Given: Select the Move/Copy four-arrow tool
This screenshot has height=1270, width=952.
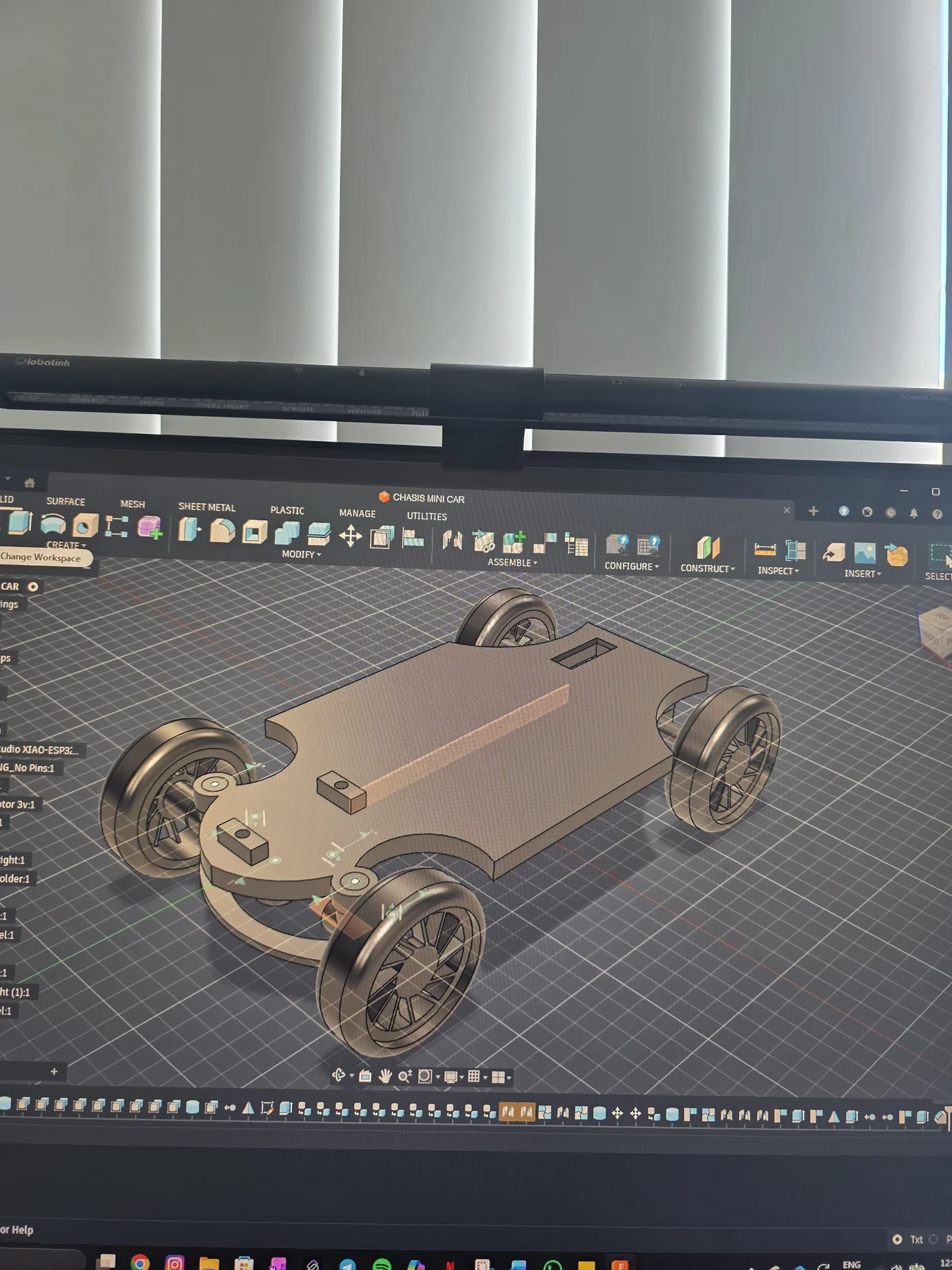Looking at the screenshot, I should 350,536.
